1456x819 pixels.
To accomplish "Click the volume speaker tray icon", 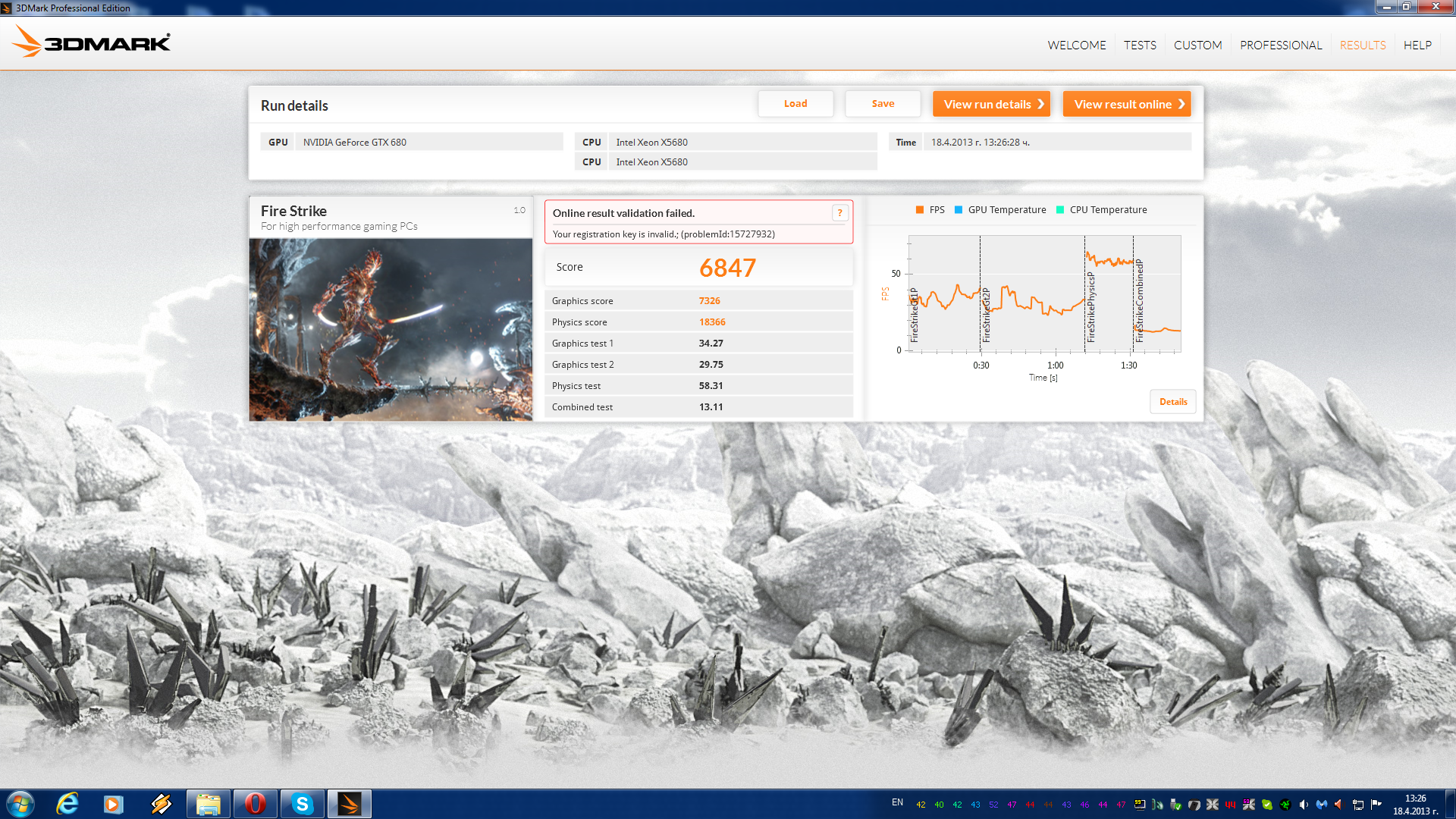I will 1304,805.
